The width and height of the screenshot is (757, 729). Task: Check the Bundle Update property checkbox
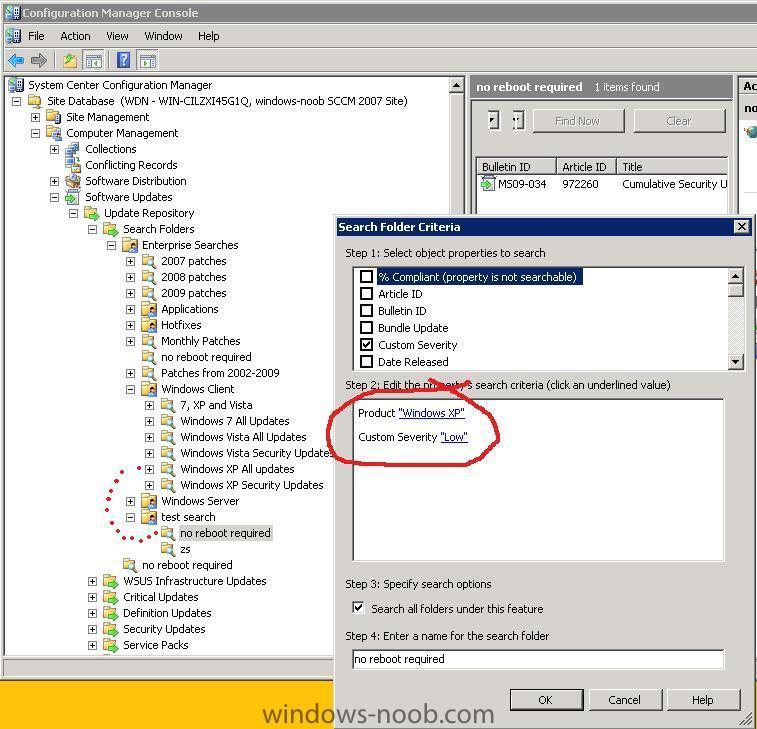(366, 327)
